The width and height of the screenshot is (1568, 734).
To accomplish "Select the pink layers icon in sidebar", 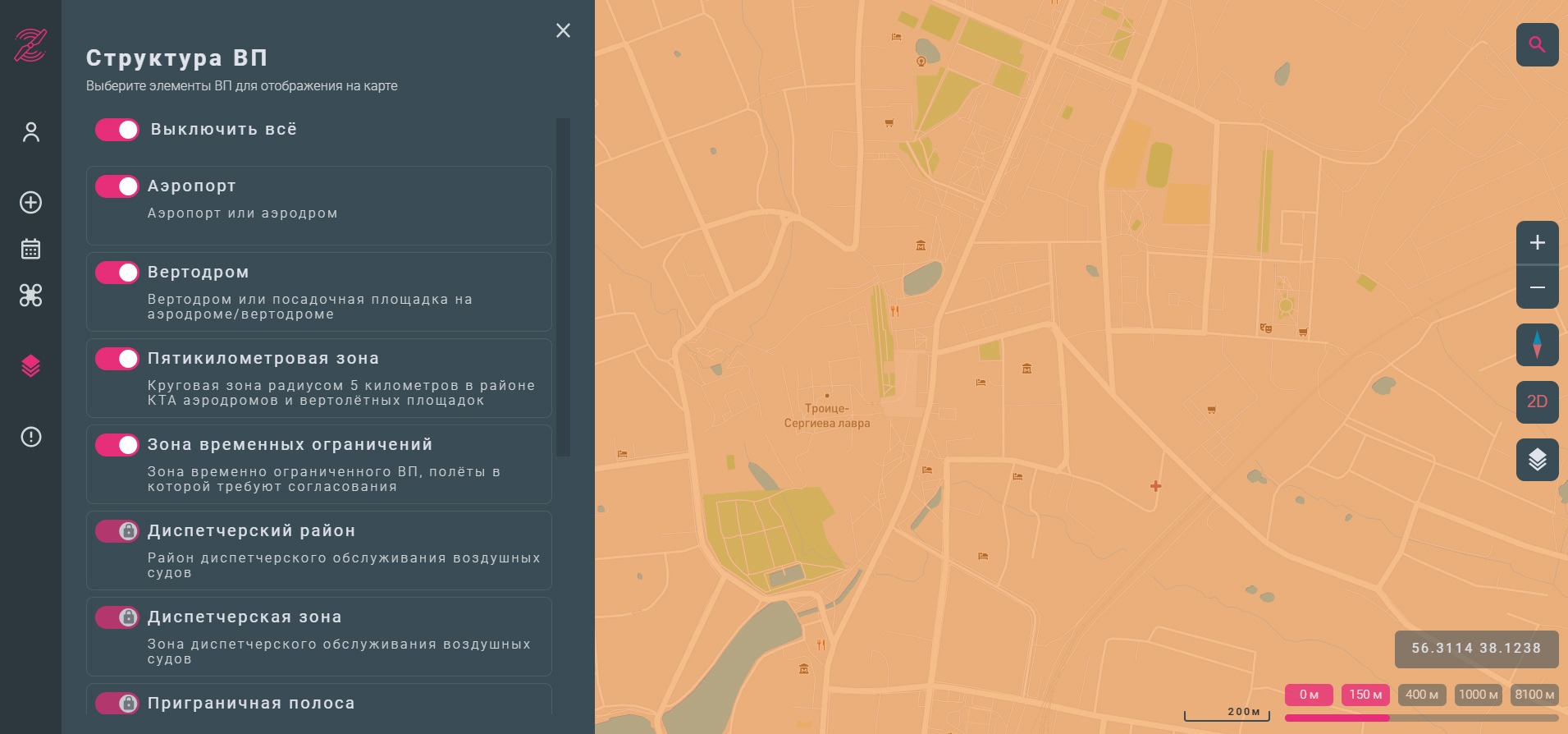I will pyautogui.click(x=30, y=366).
